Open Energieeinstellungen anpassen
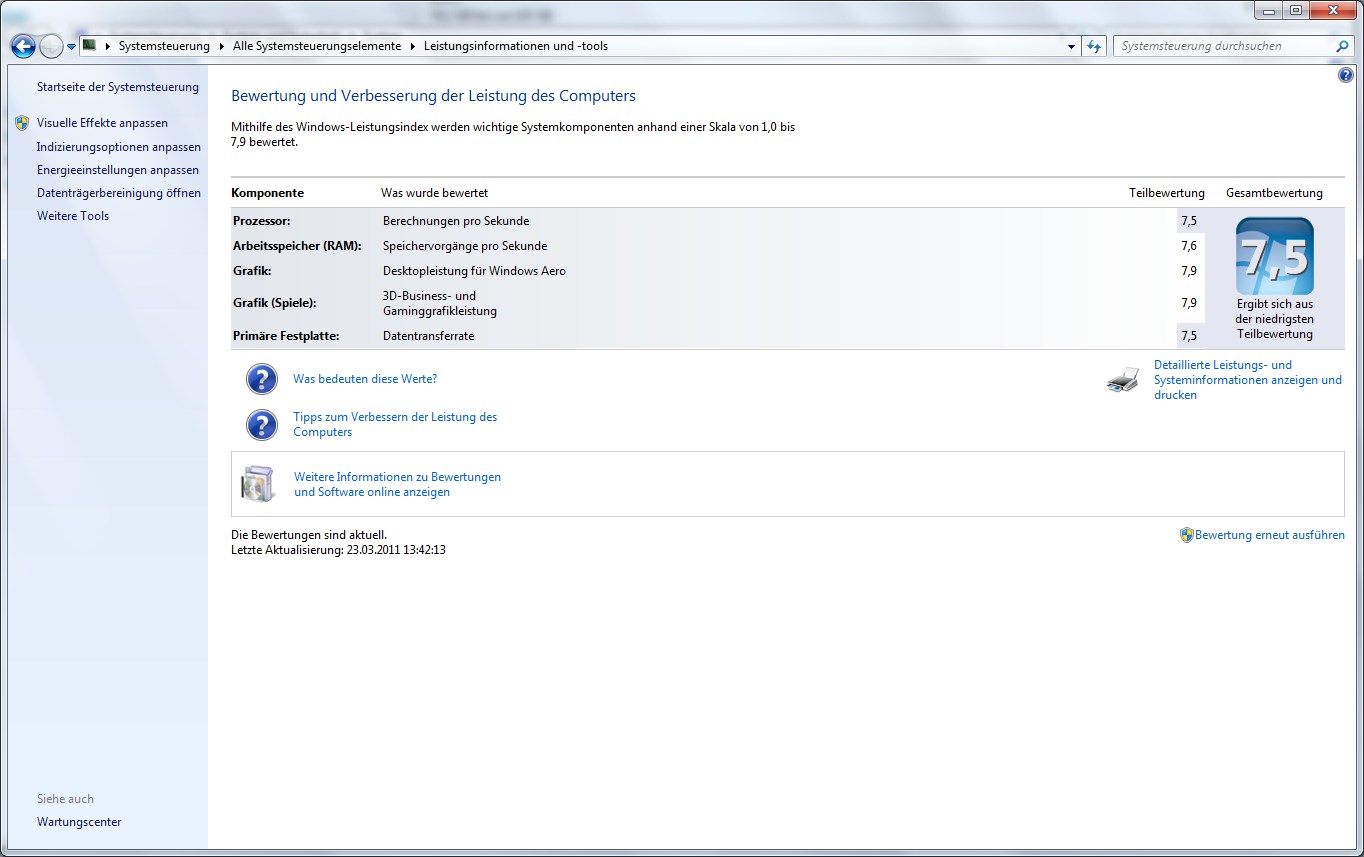This screenshot has width=1364, height=857. [x=118, y=170]
